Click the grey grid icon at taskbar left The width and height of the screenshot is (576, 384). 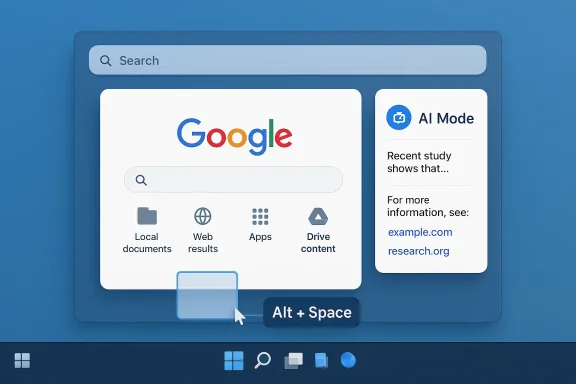point(22,360)
